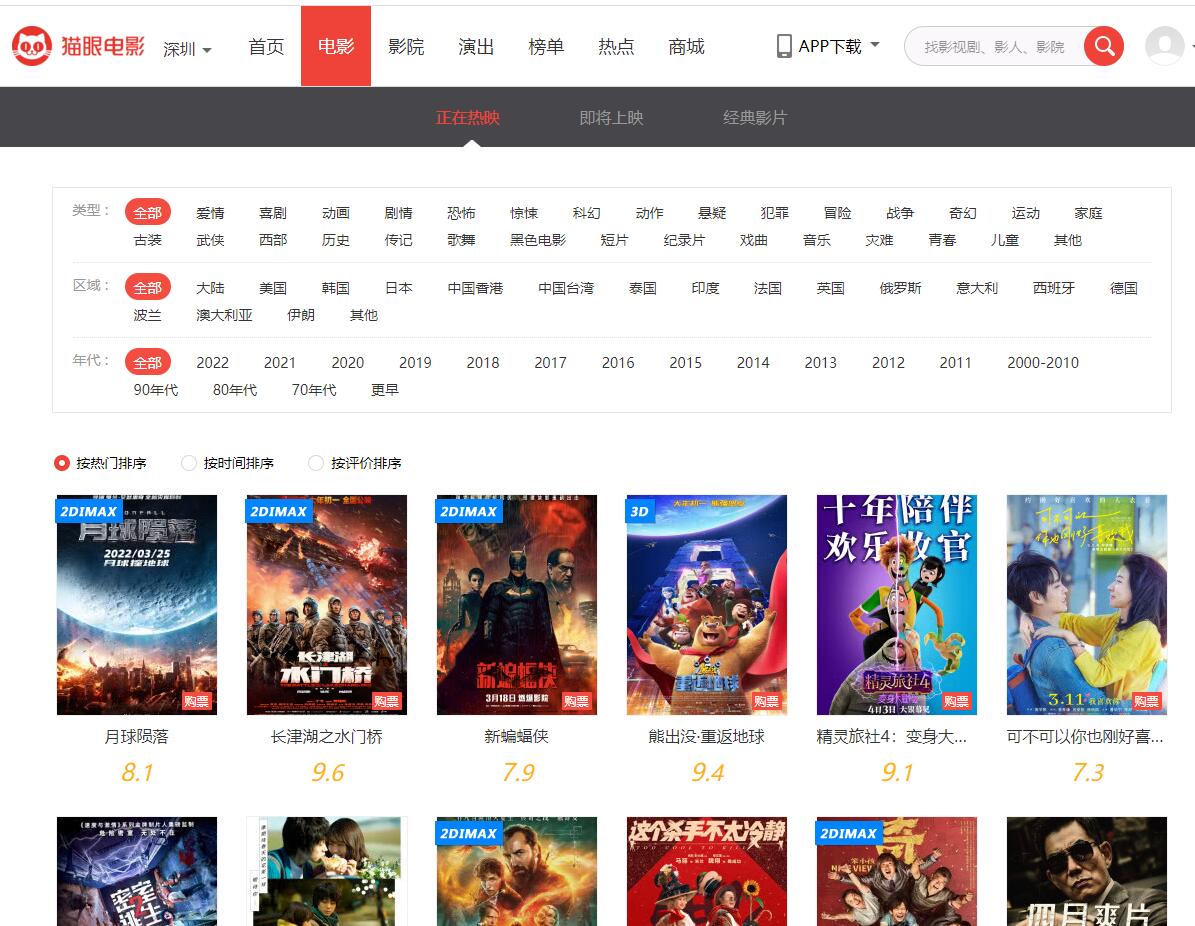Select 全部 in 类型 filter row
Screen dimensions: 1195x926
[148, 213]
